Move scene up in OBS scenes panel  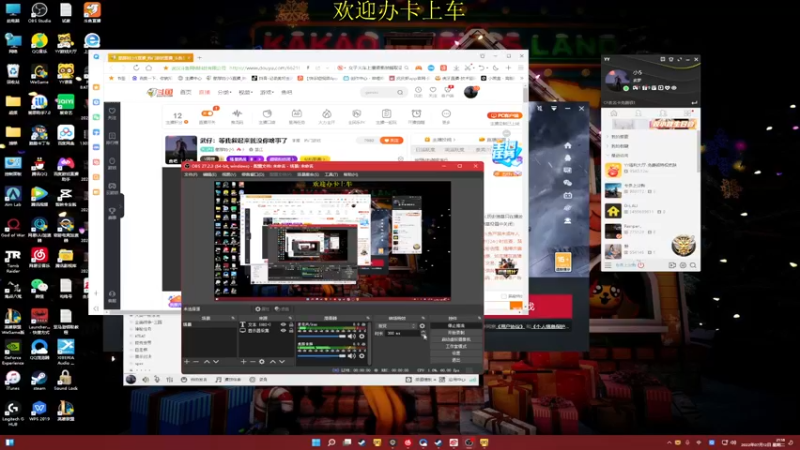coord(207,362)
